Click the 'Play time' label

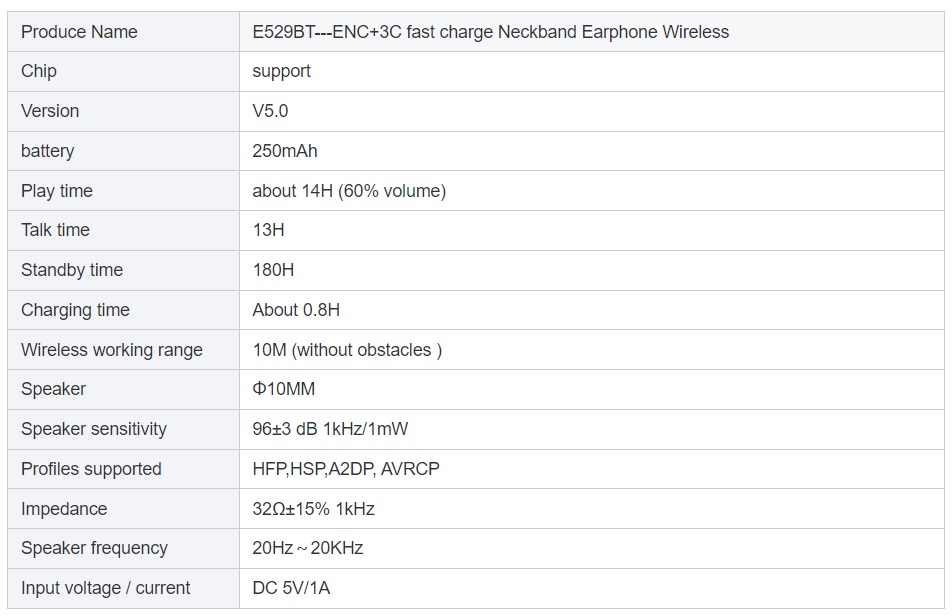point(56,191)
